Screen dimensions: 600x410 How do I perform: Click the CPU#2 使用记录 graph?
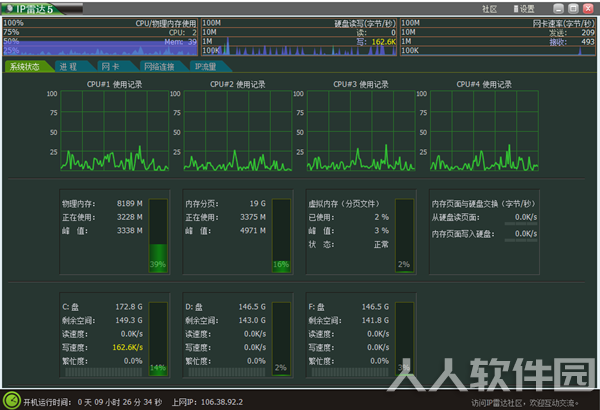pos(238,131)
